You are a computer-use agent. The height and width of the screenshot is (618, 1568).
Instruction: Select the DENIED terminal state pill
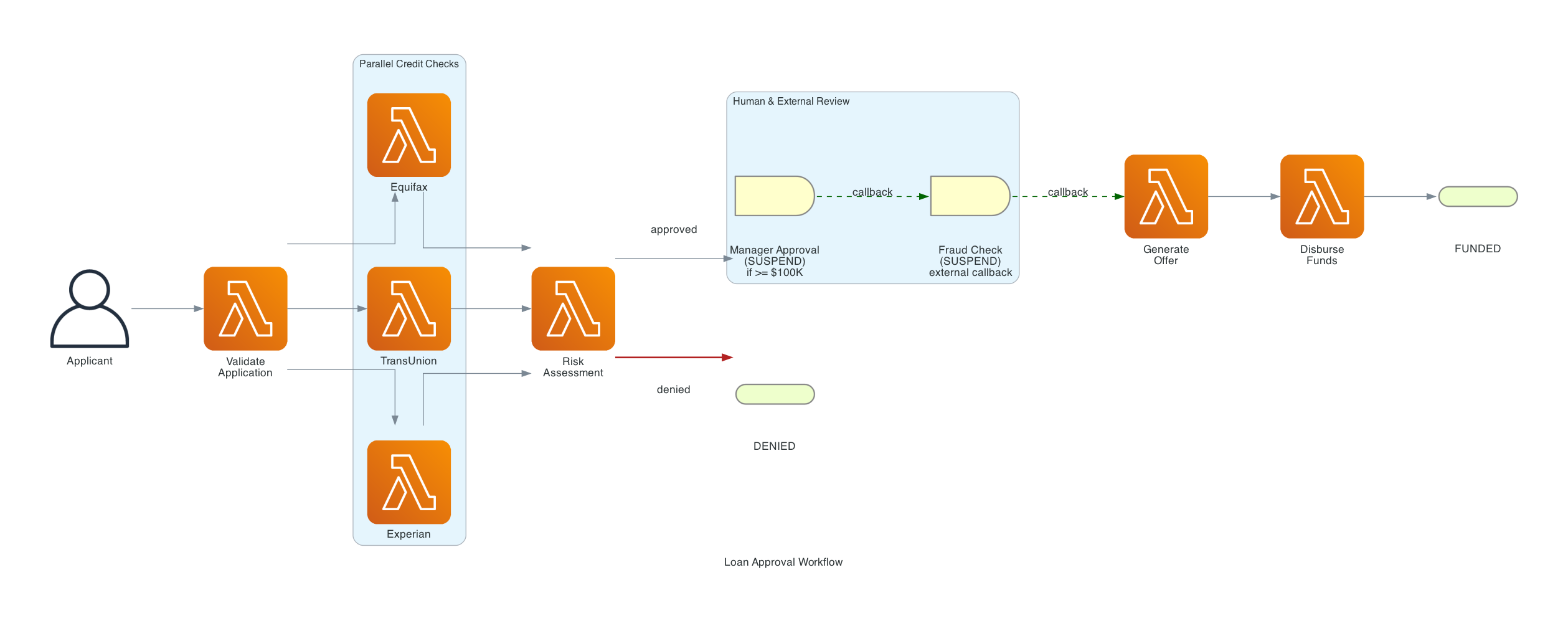(x=775, y=394)
